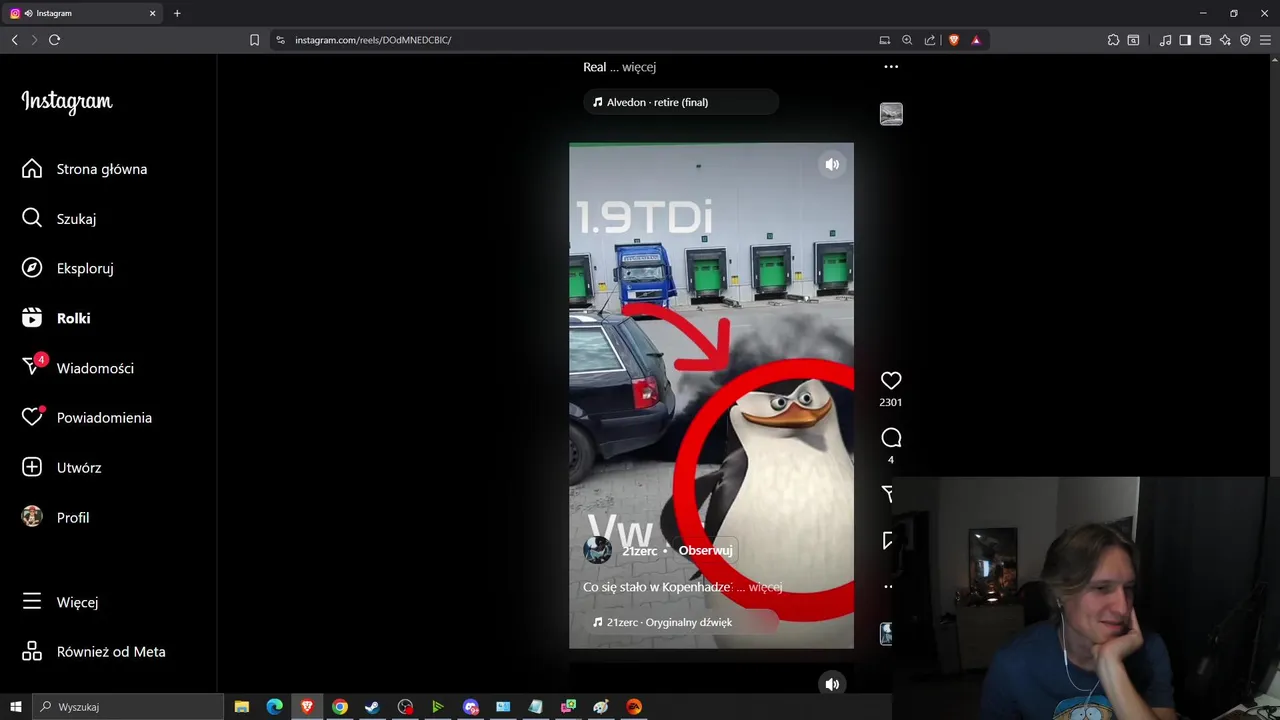Screen dimensions: 1280x720
Task: Click the address bar URL
Action: [x=373, y=40]
